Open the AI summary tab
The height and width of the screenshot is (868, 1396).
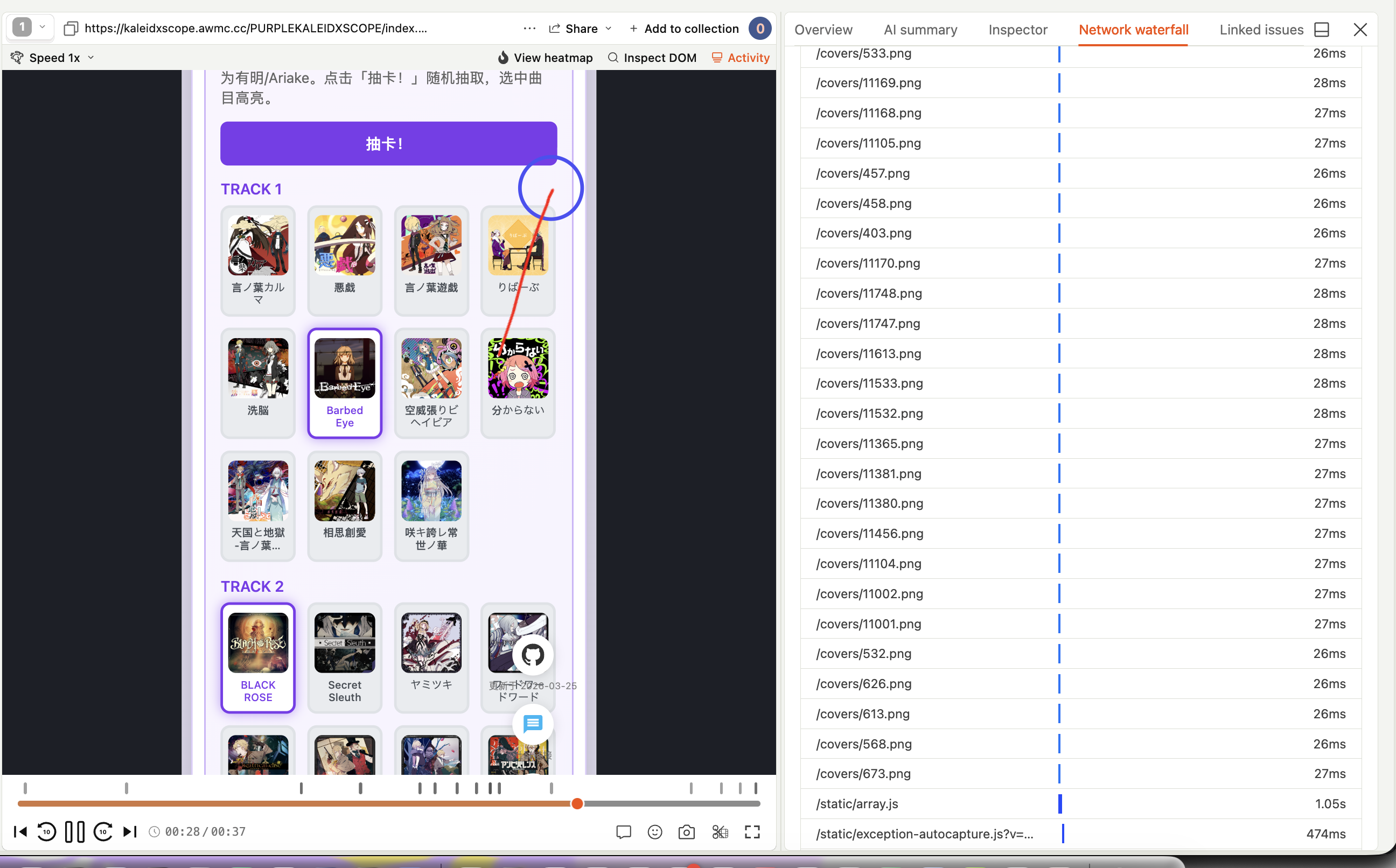click(920, 29)
